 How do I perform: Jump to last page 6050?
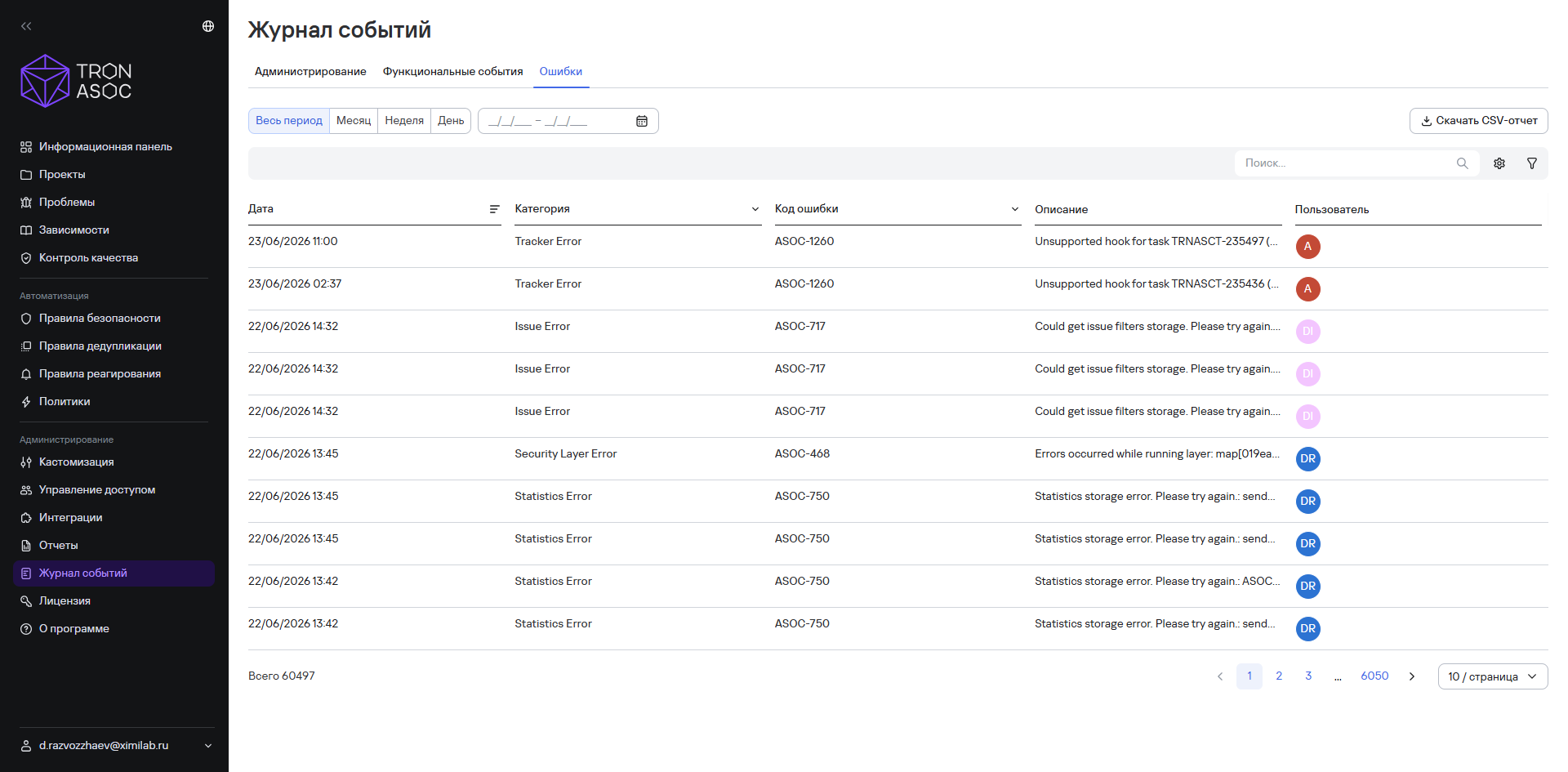click(x=1374, y=676)
